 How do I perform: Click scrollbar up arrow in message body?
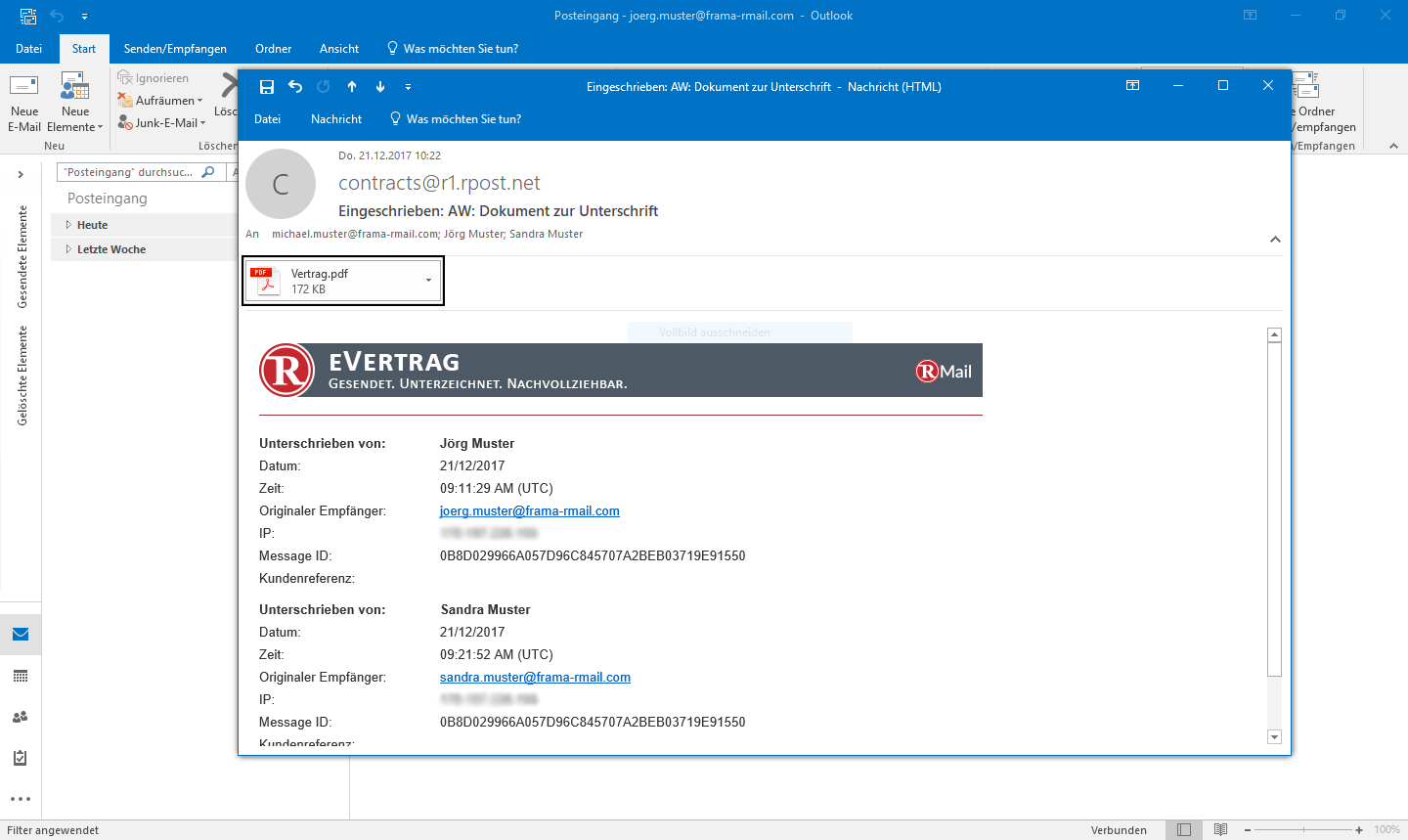coord(1274,335)
